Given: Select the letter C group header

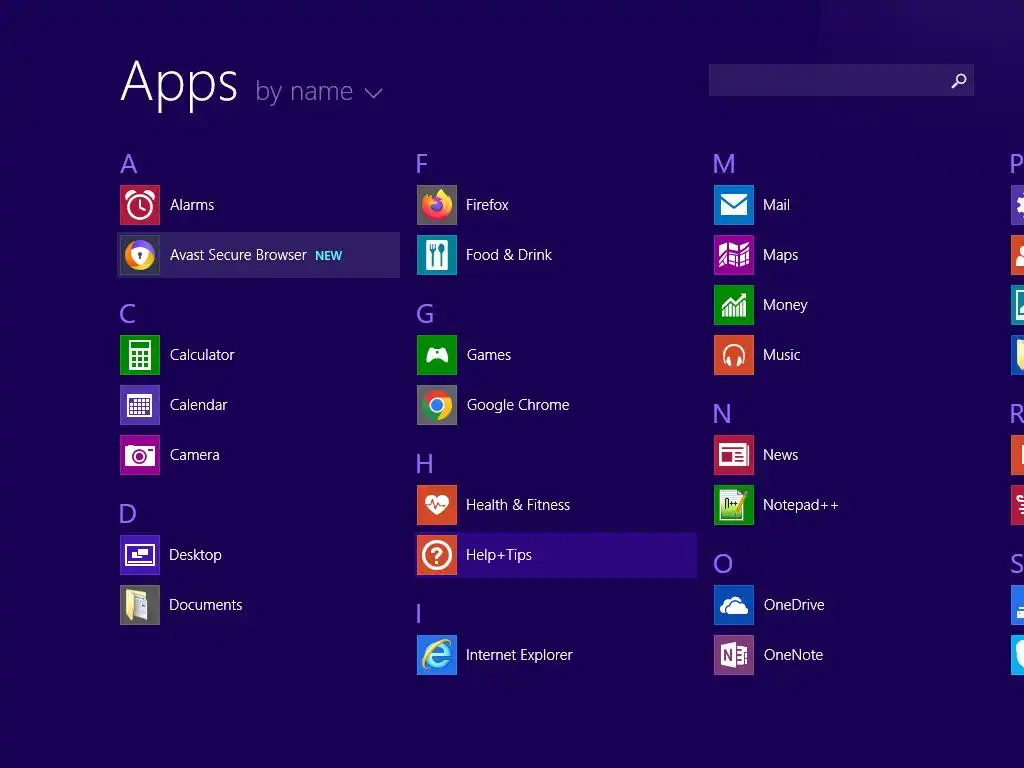Looking at the screenshot, I should (127, 313).
